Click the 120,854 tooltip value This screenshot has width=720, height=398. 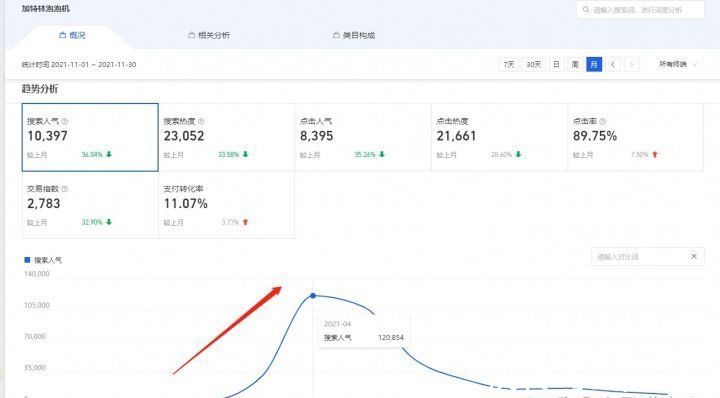391,337
